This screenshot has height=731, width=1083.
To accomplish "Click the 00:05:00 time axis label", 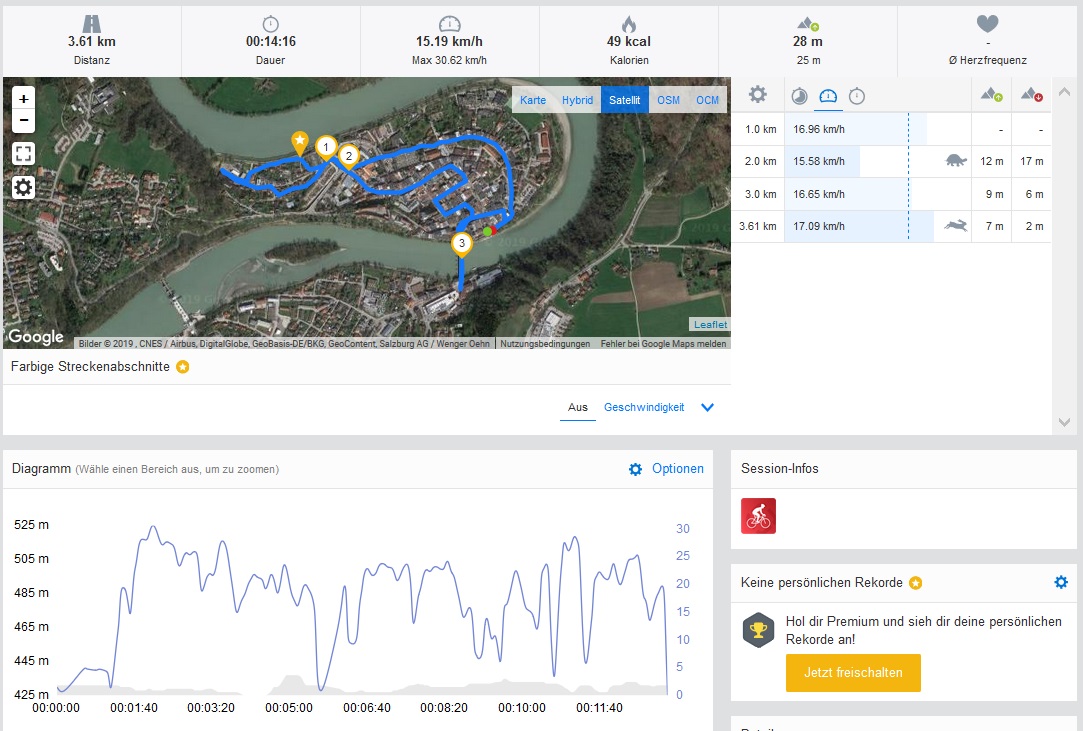I will point(289,708).
